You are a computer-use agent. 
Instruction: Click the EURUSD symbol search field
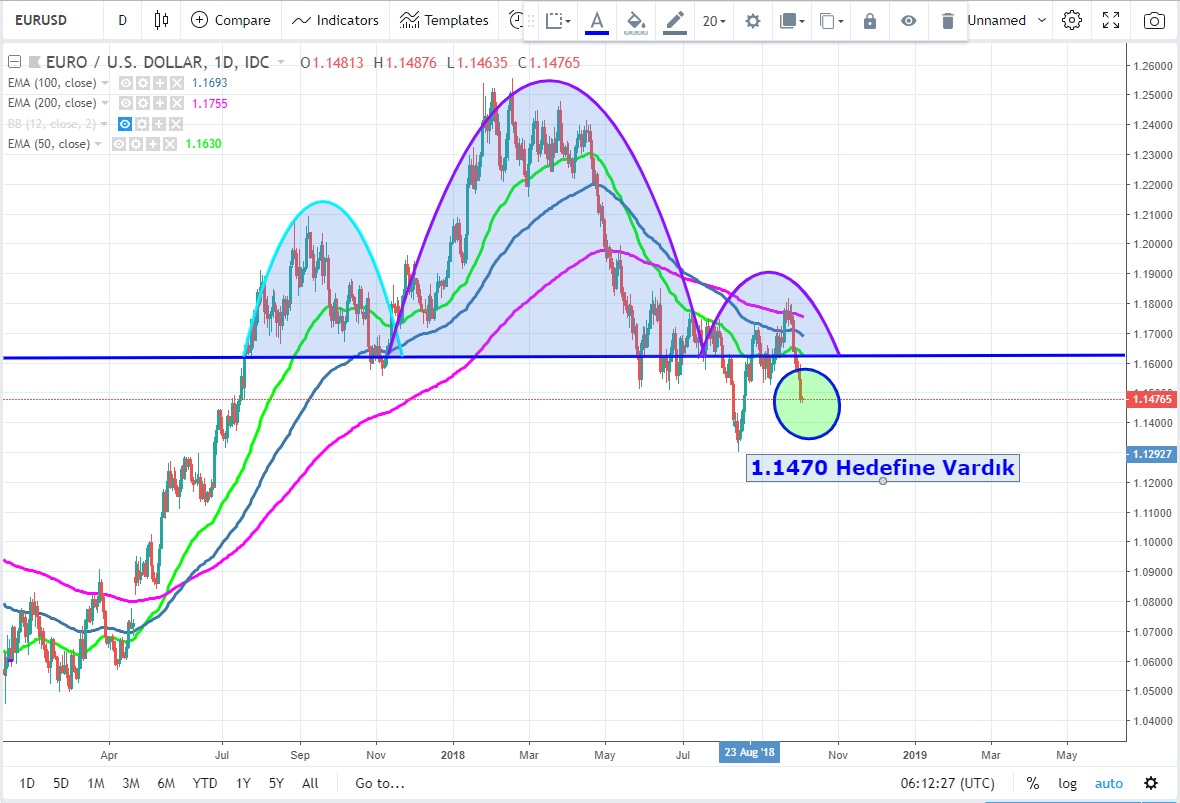point(50,20)
